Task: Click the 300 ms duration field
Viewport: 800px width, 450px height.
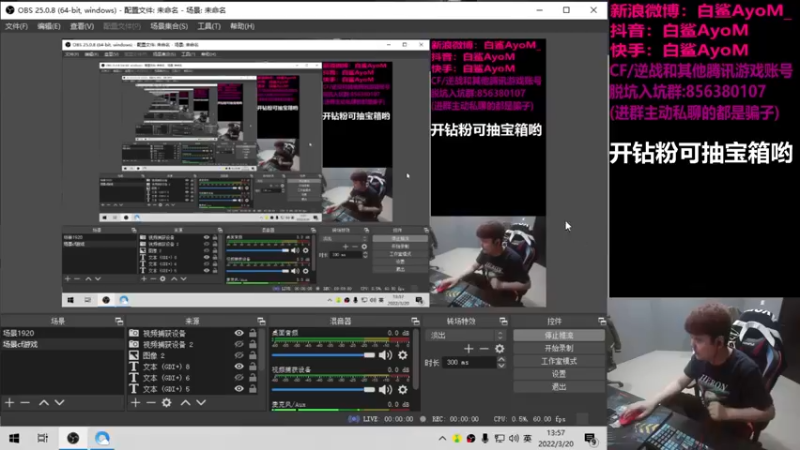Action: (x=469, y=362)
